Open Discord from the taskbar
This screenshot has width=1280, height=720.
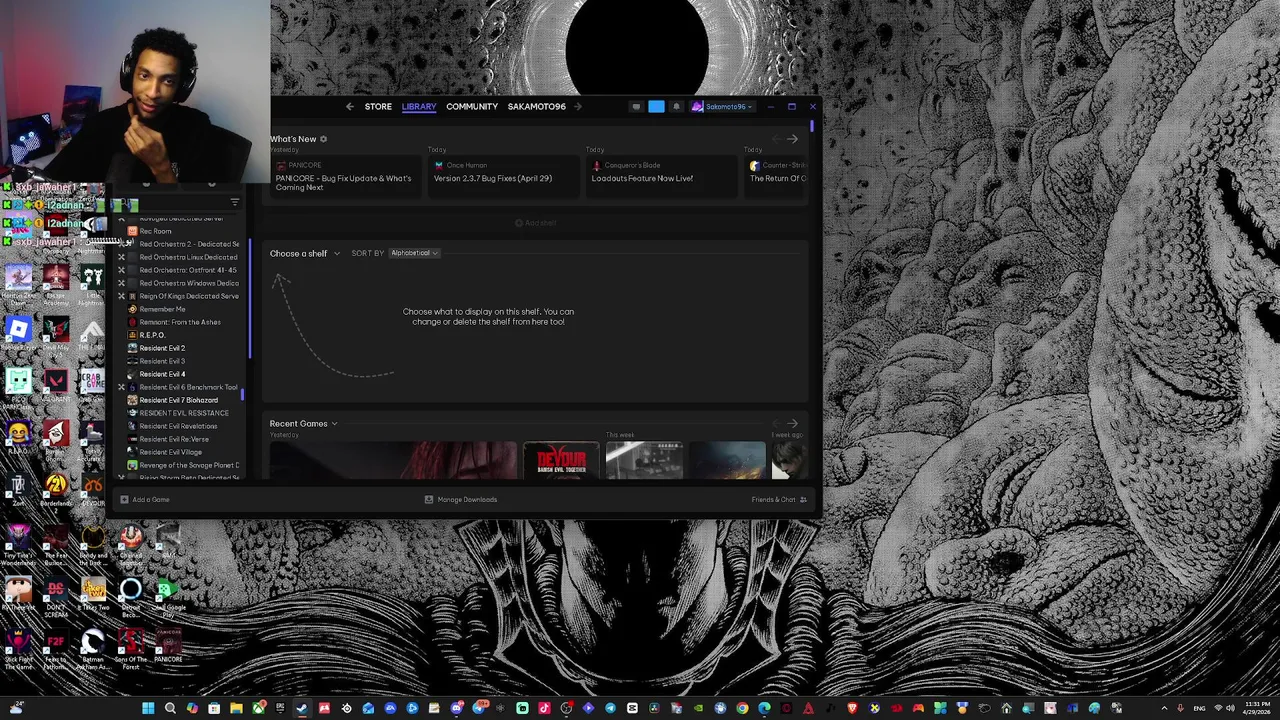click(456, 708)
